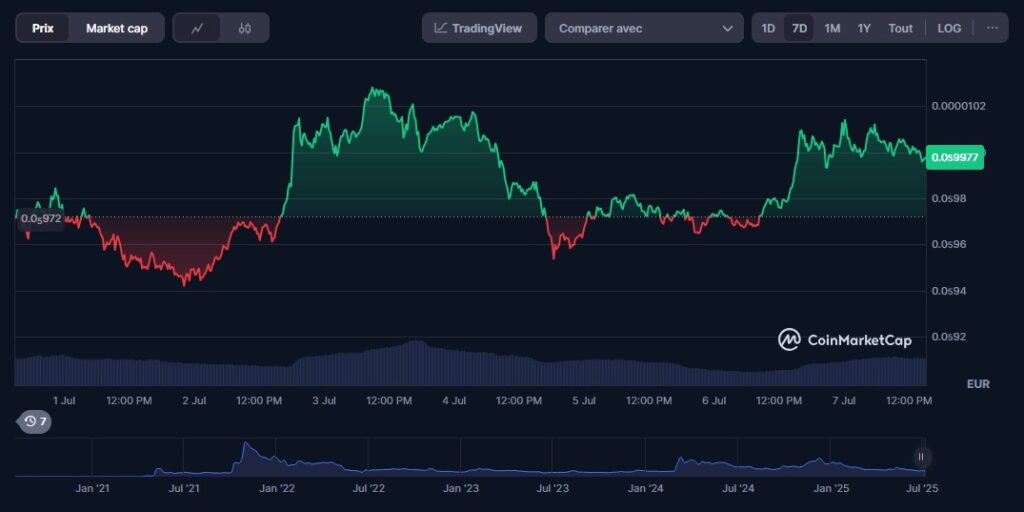
Task: Set range to 1D
Action: point(769,28)
